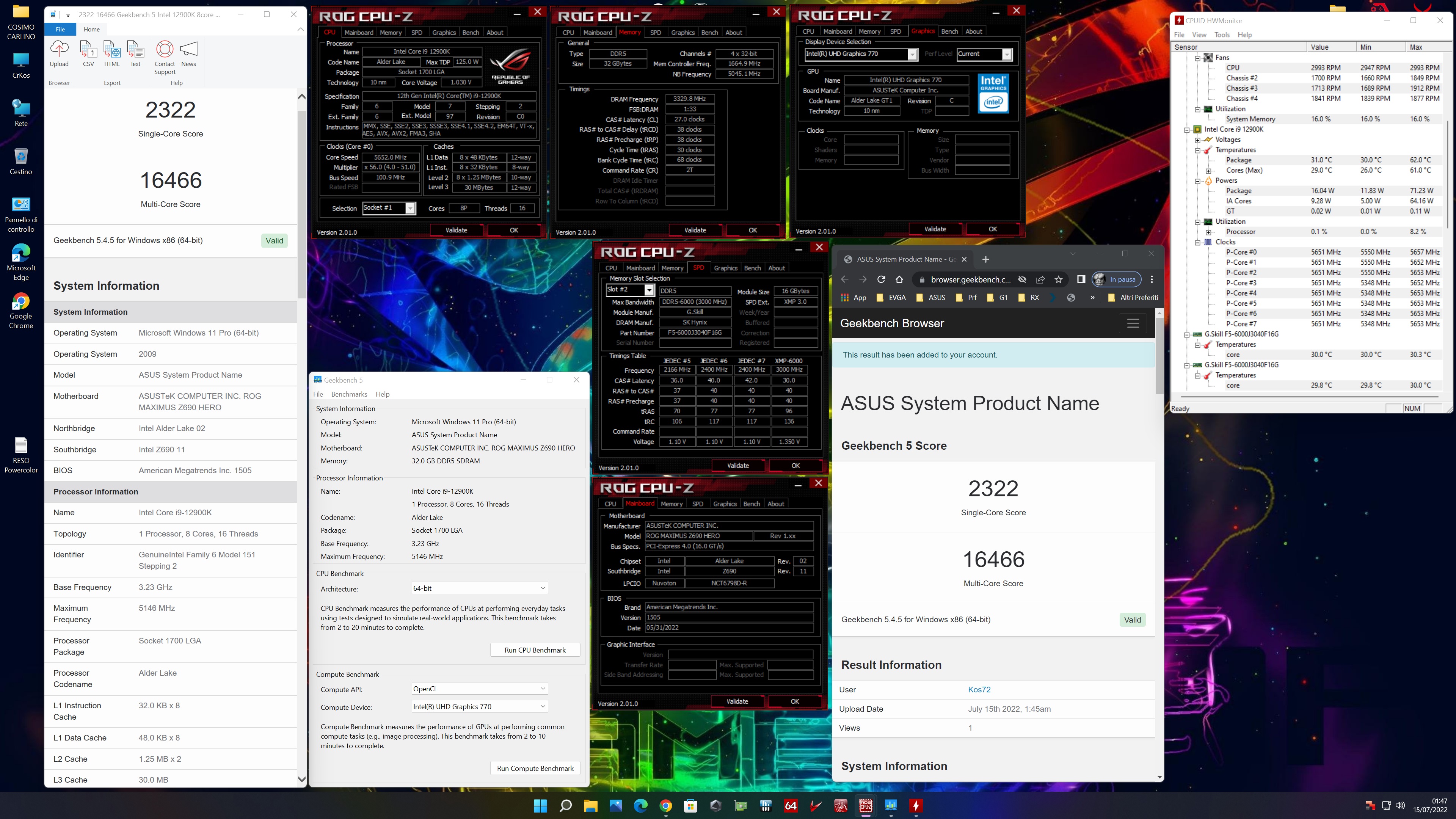1456x819 pixels.
Task: Open Benchmarks menu in Geekbench 5
Action: 349,394
